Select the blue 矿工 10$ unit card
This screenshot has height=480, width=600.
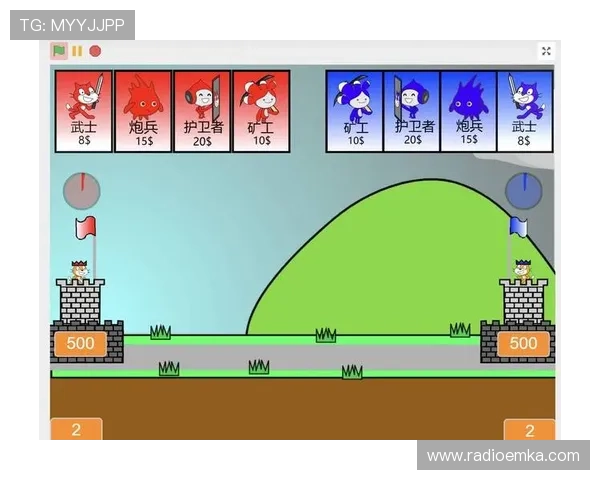coord(355,111)
